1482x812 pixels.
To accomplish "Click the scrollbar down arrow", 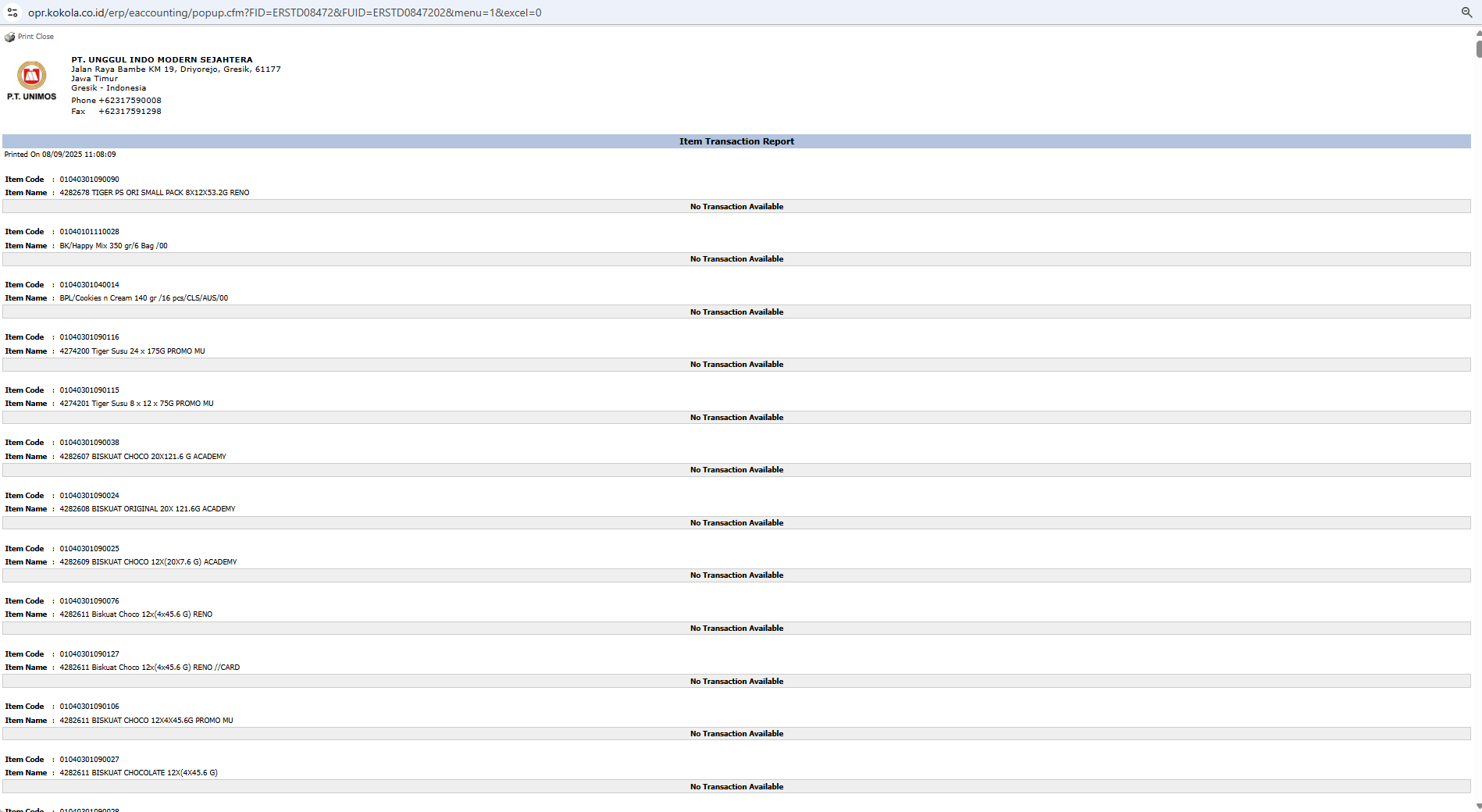I will 1478,806.
